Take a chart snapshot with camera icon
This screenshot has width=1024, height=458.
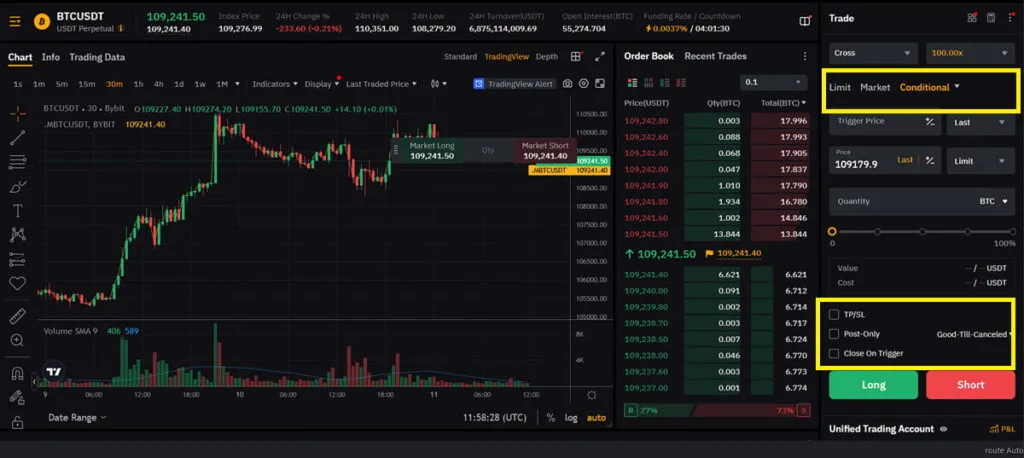pos(568,84)
